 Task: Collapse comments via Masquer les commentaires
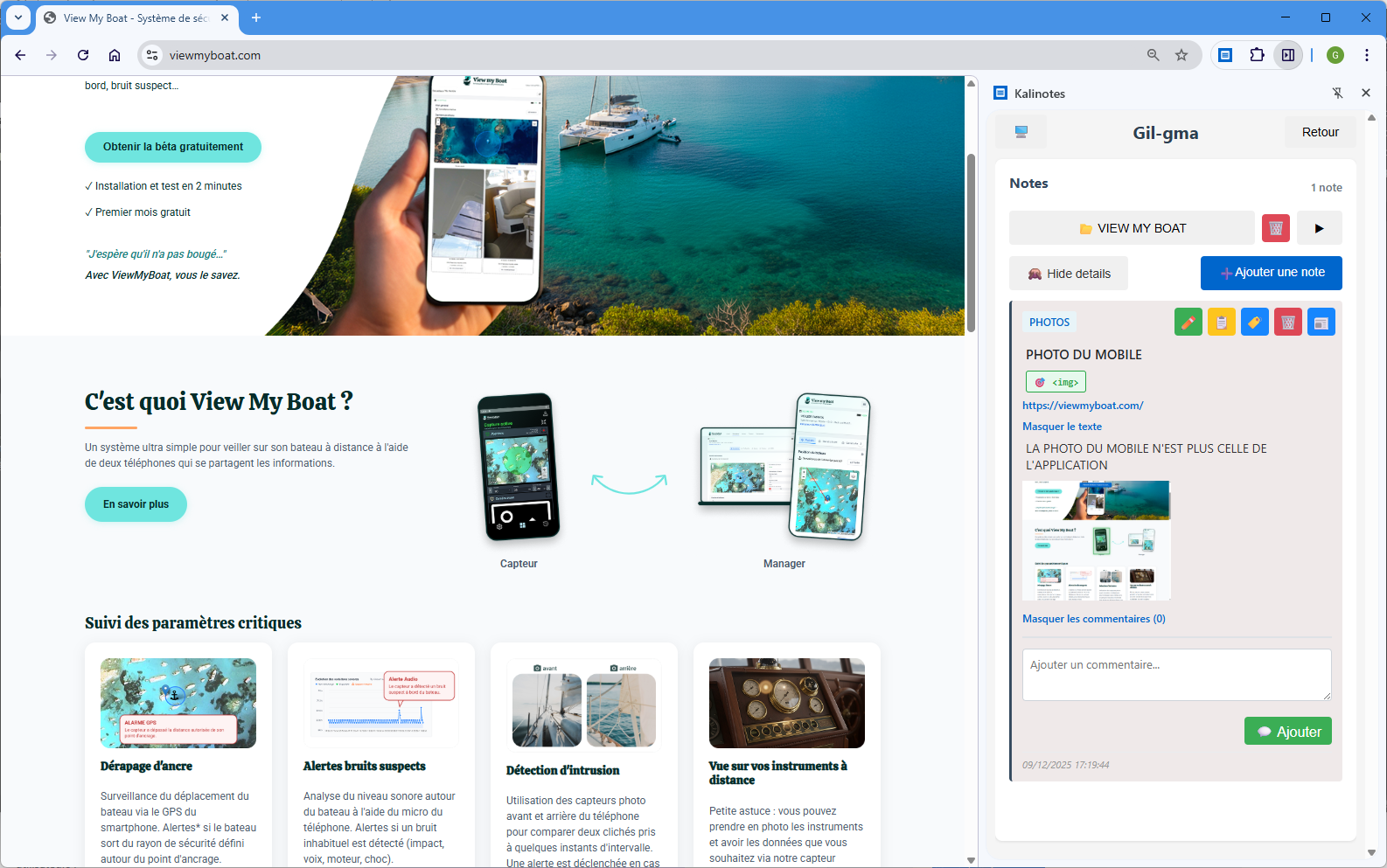tap(1094, 619)
